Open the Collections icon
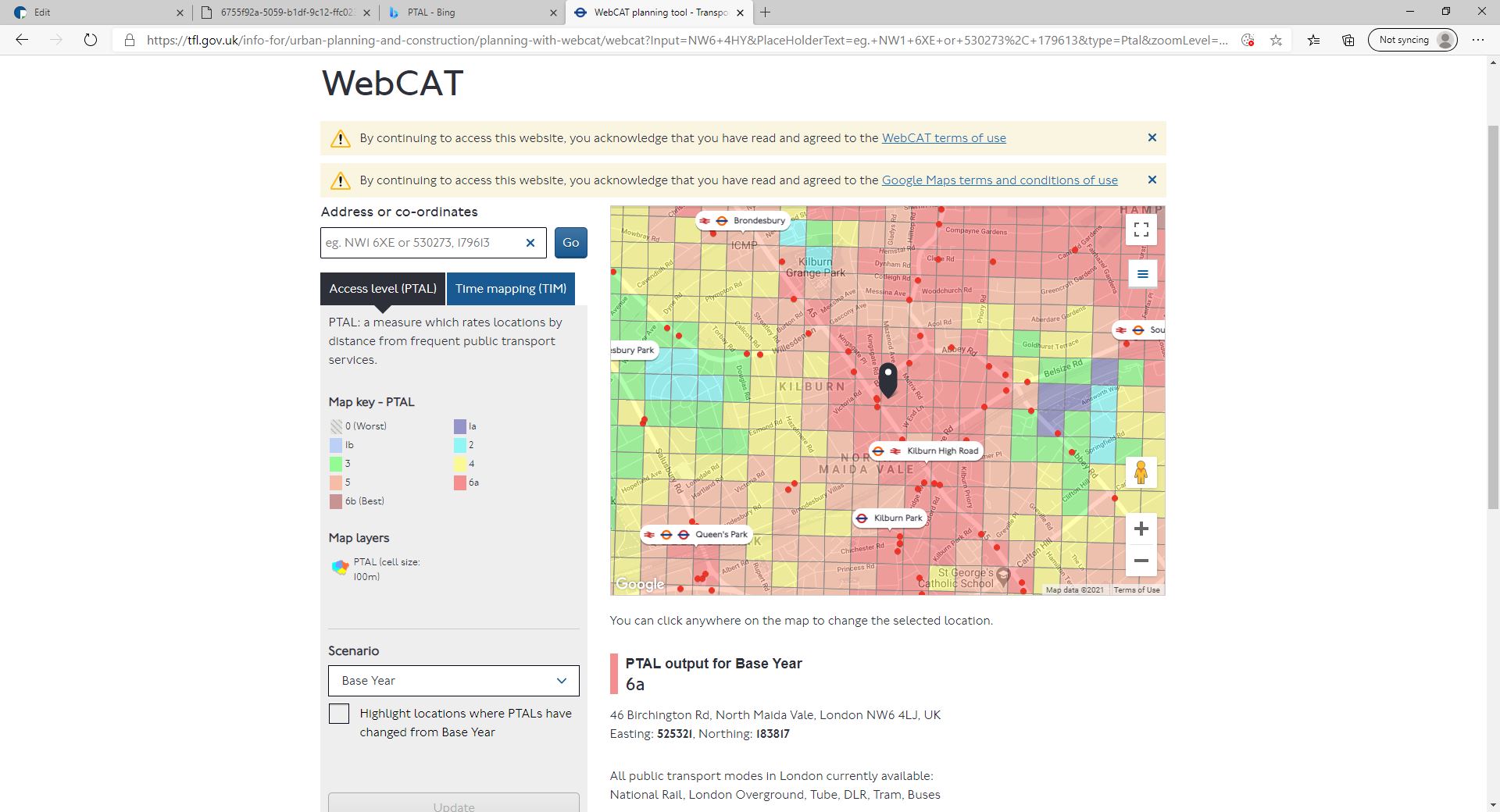The height and width of the screenshot is (812, 1500). coord(1348,40)
